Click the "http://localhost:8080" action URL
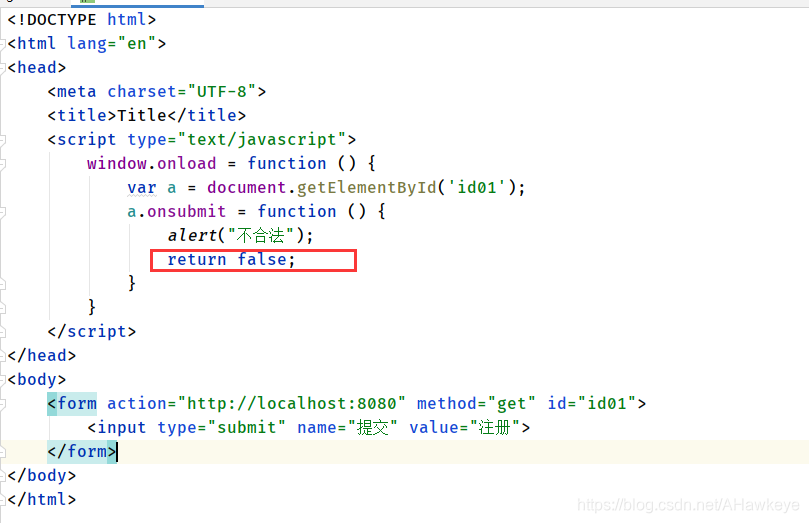Viewport: 809px width, 523px height. click(292, 403)
